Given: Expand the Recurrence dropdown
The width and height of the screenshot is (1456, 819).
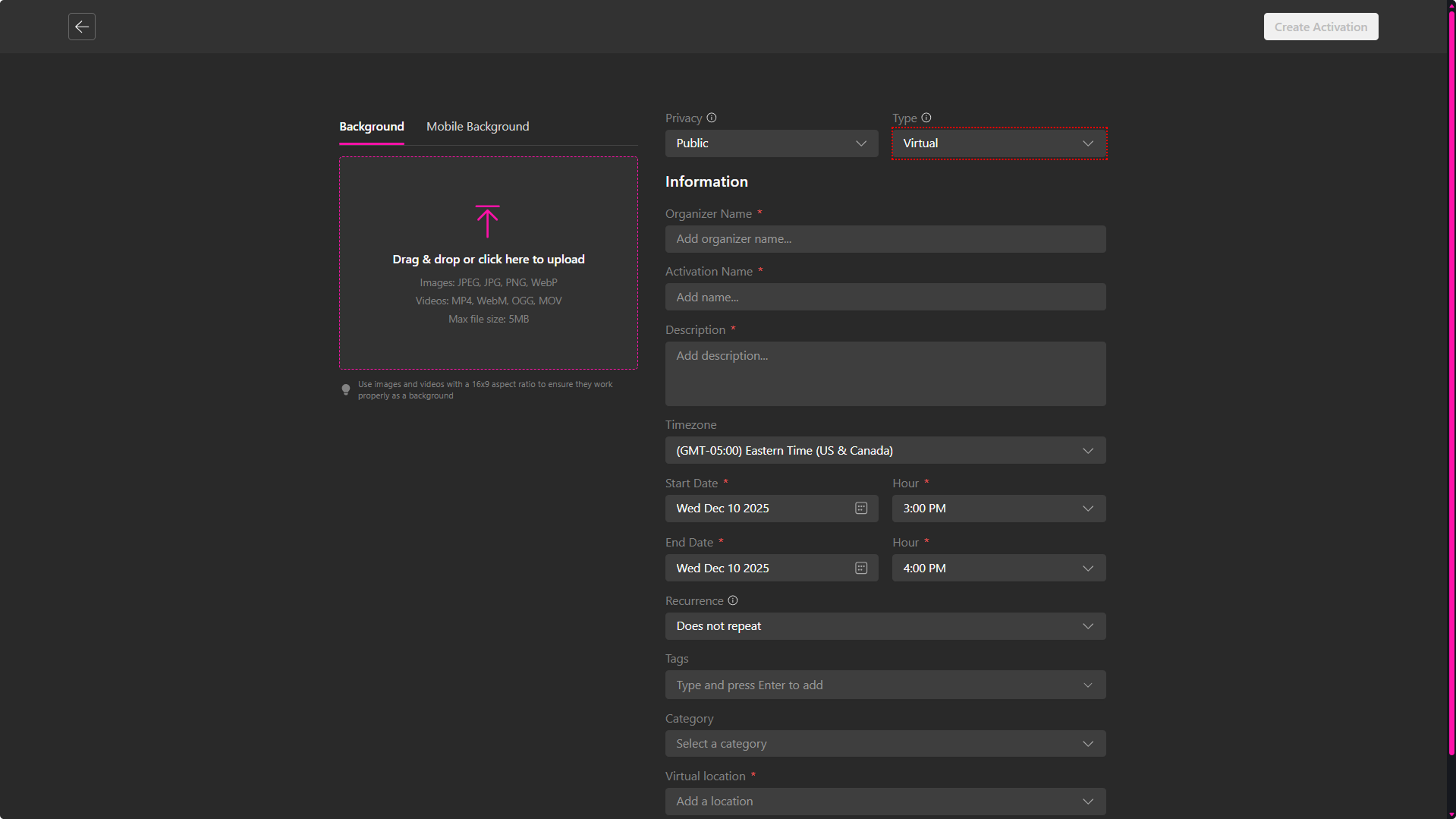Looking at the screenshot, I should point(885,626).
